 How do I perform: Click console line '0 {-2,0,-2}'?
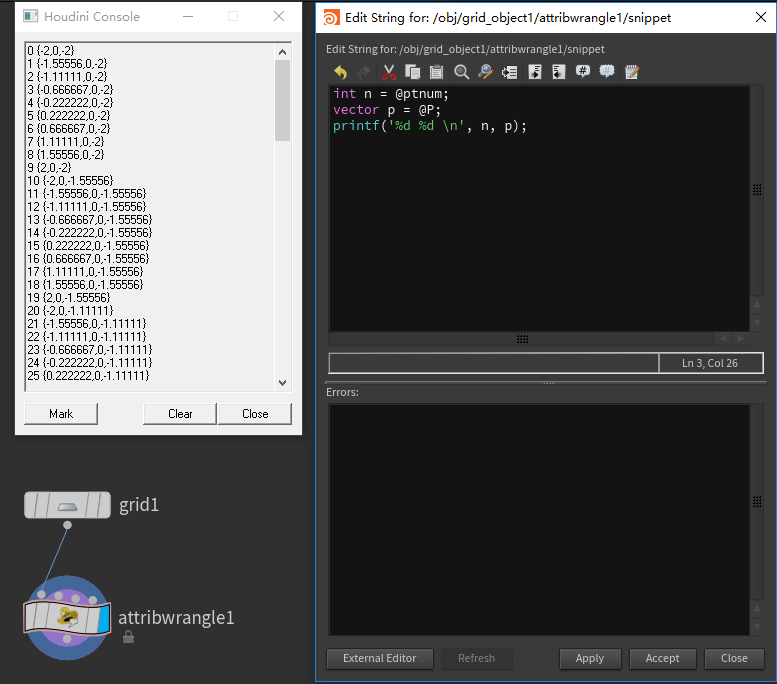tap(51, 51)
